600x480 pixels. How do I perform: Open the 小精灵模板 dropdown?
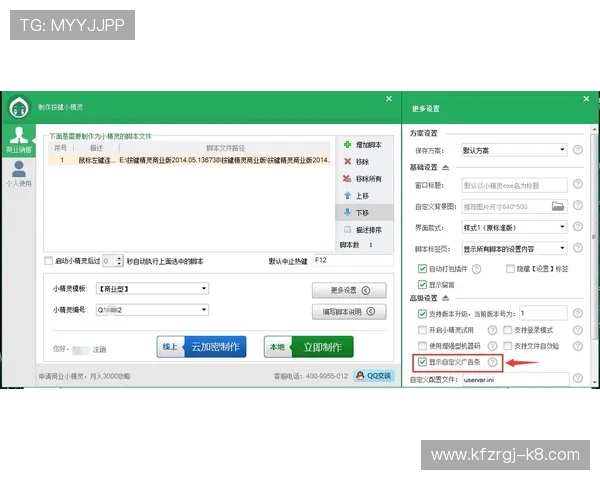[x=152, y=288]
